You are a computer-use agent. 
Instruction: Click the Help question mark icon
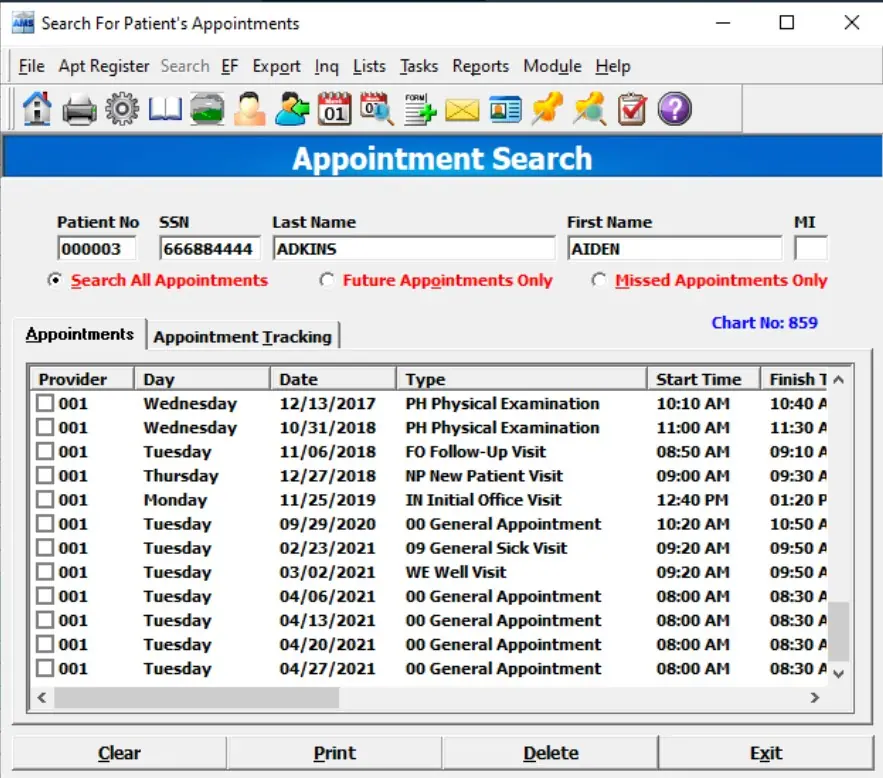[674, 109]
